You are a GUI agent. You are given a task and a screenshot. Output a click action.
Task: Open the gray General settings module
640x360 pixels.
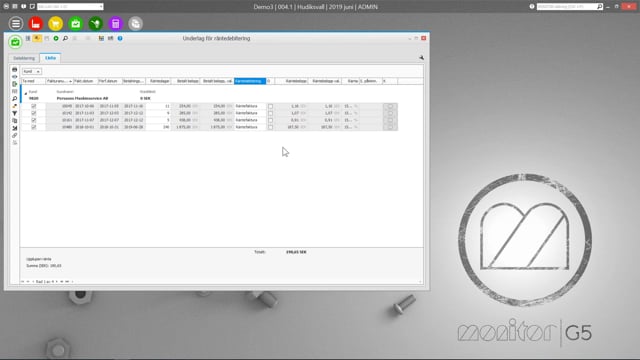pos(136,24)
